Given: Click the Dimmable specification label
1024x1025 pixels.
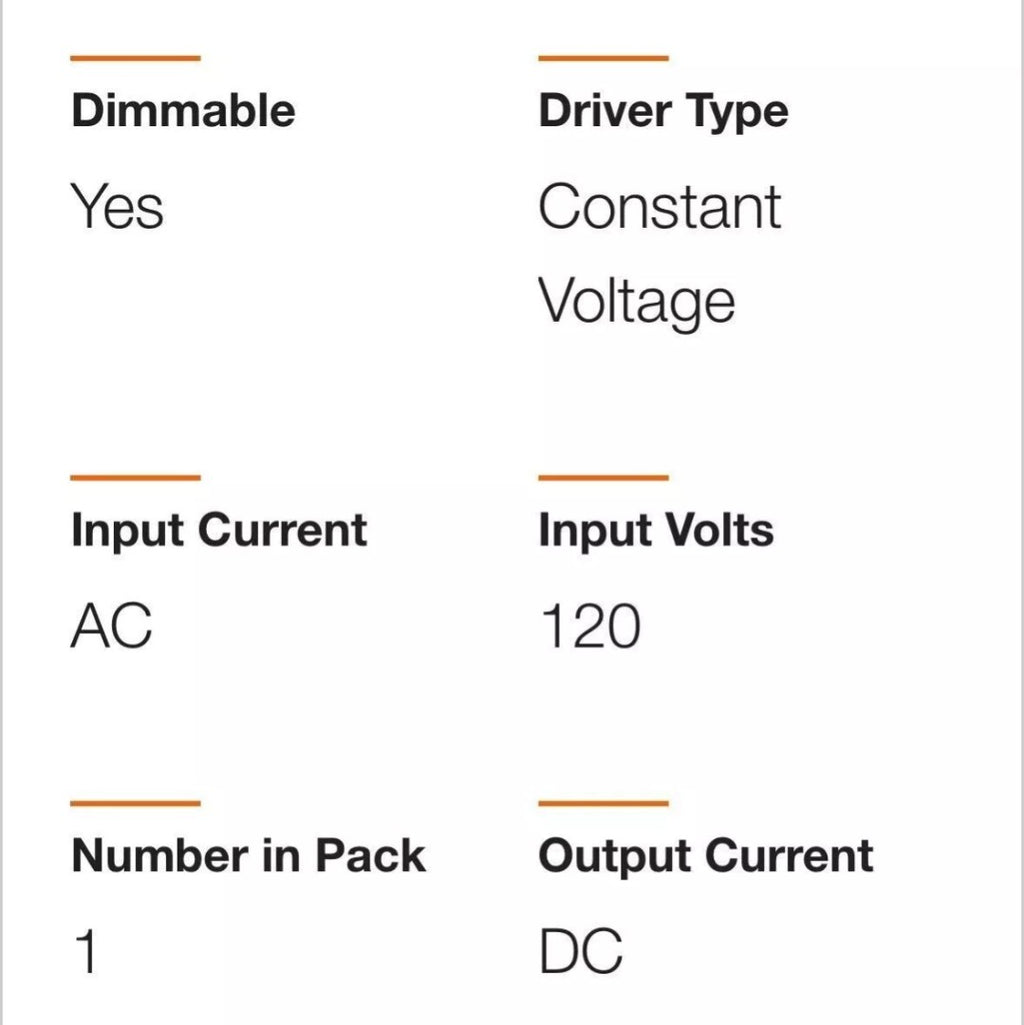Looking at the screenshot, I should coord(183,111).
